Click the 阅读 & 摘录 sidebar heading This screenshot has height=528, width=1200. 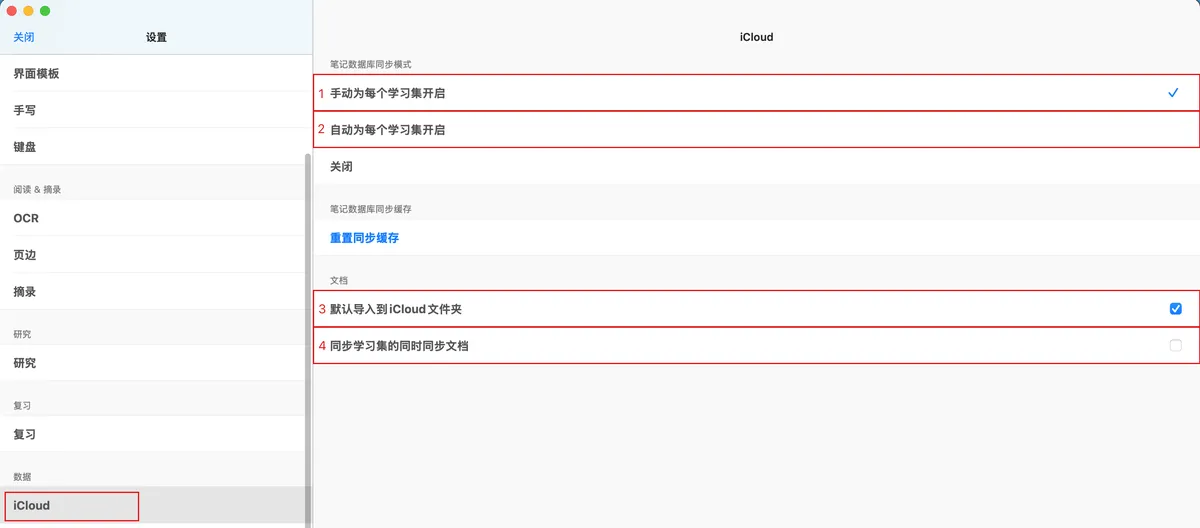click(x=37, y=189)
